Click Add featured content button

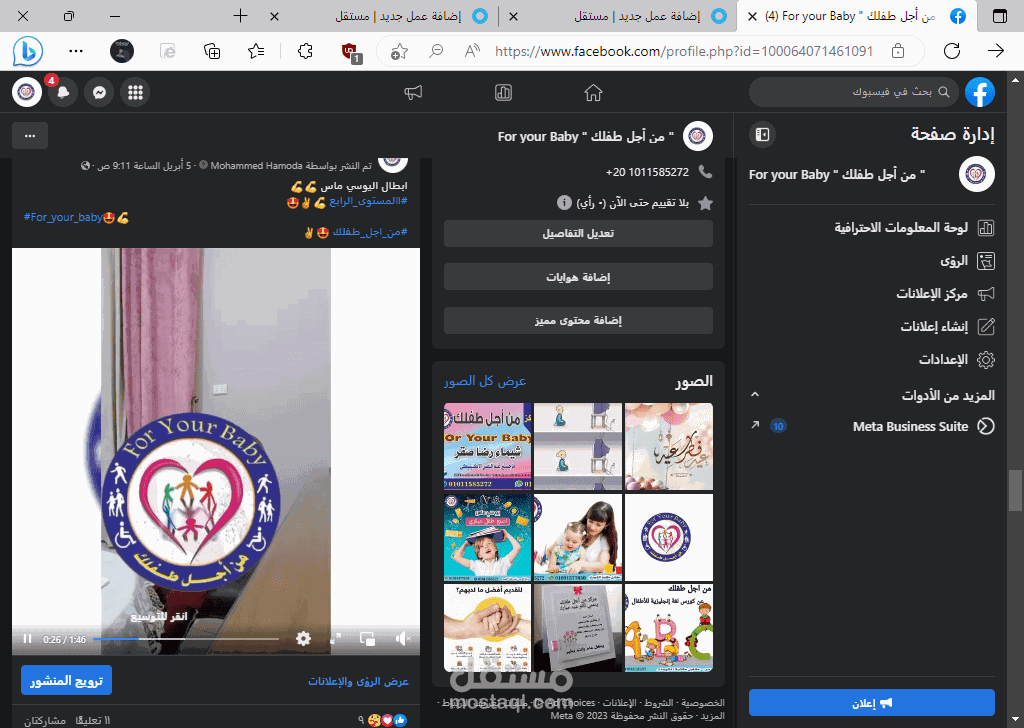tap(578, 321)
